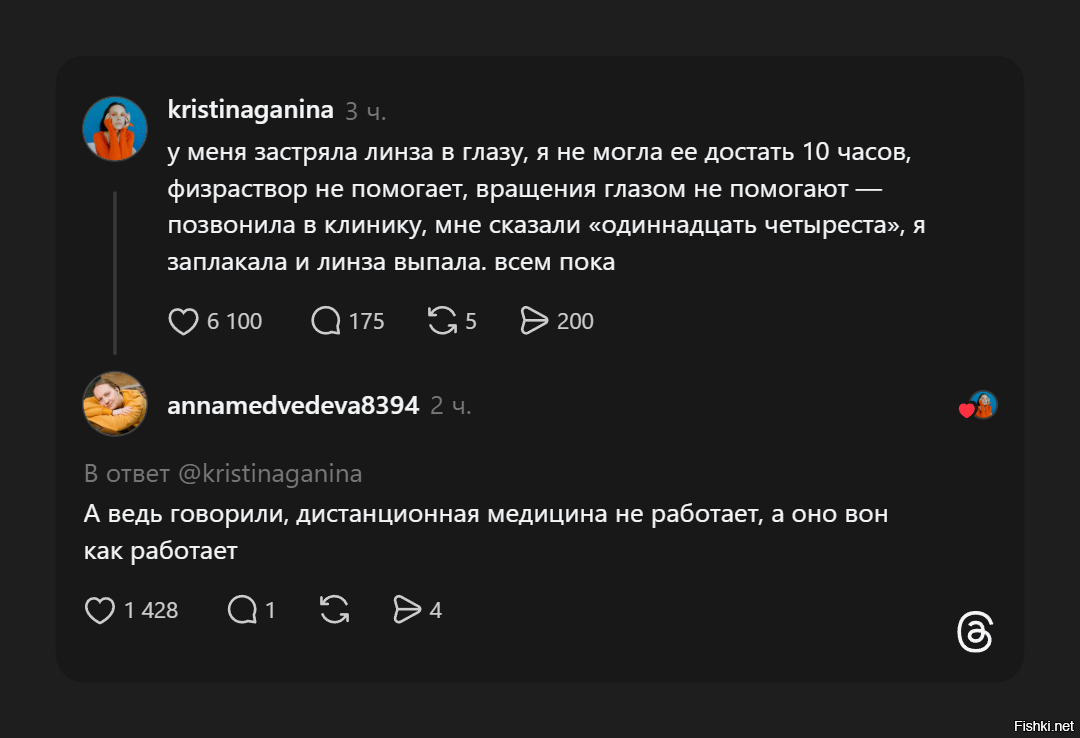
Task: Click the username kristinaganina
Action: point(250,110)
